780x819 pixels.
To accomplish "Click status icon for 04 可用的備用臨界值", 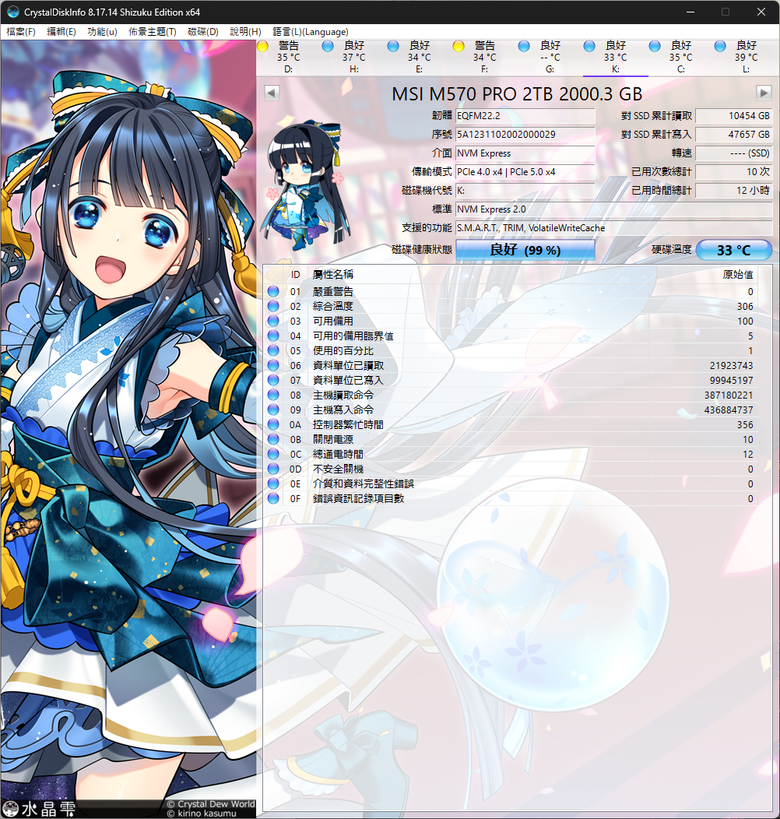I will (x=273, y=336).
